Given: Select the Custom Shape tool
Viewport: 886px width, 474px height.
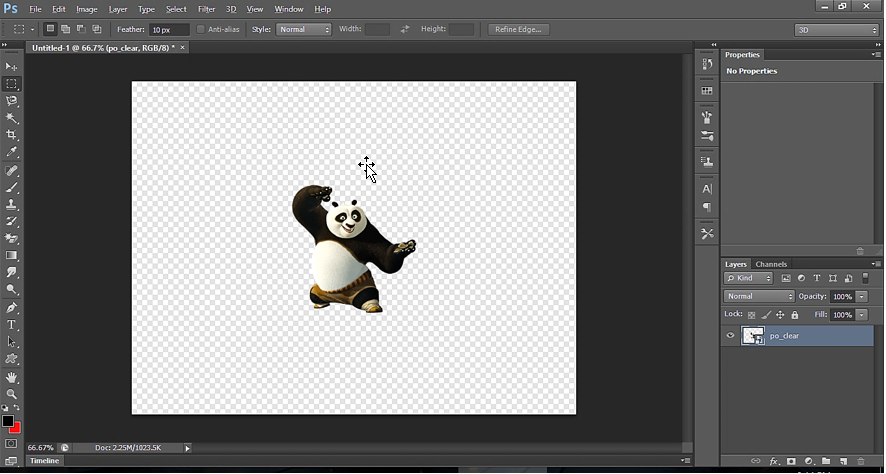Looking at the screenshot, I should click(11, 359).
